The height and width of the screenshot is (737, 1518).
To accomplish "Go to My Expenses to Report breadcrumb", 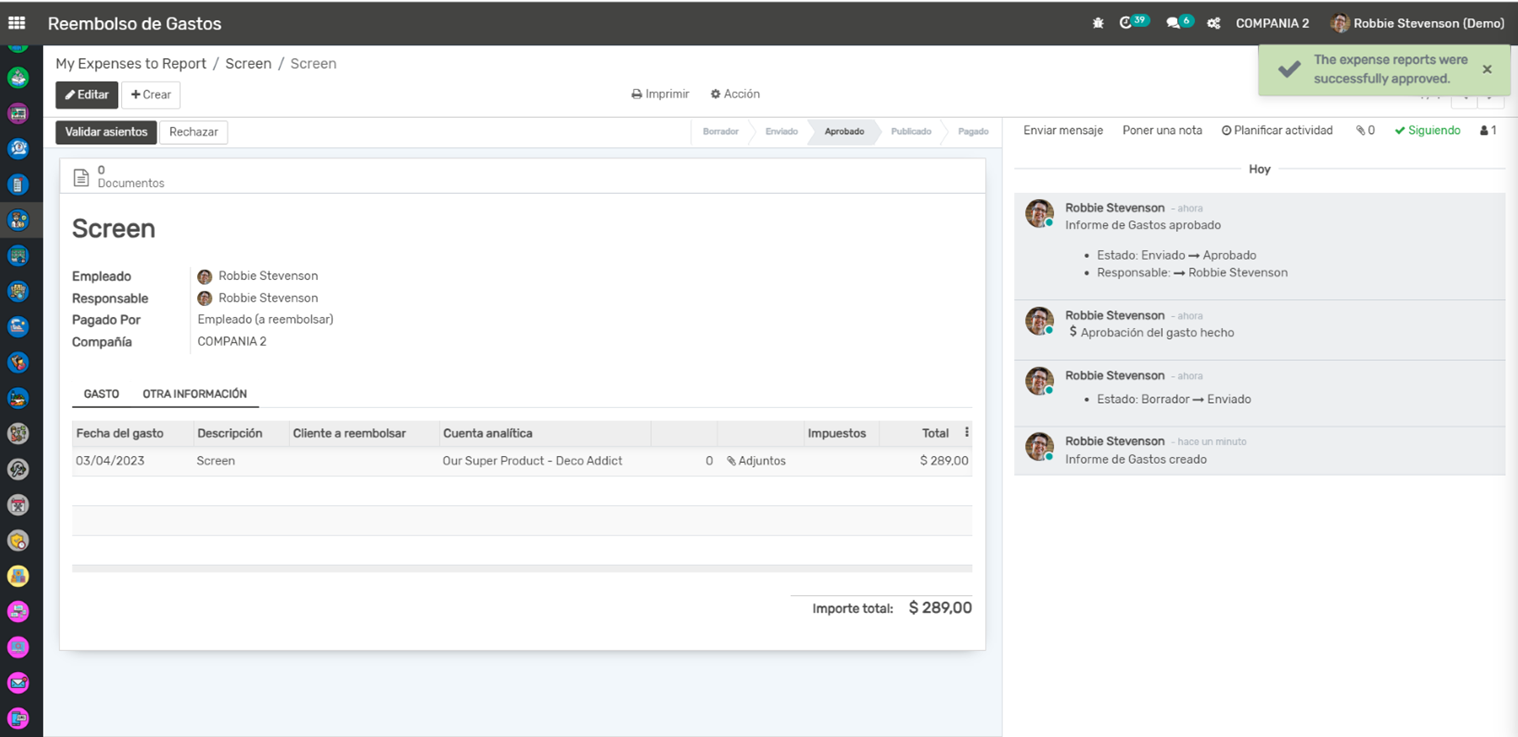I will click(131, 63).
